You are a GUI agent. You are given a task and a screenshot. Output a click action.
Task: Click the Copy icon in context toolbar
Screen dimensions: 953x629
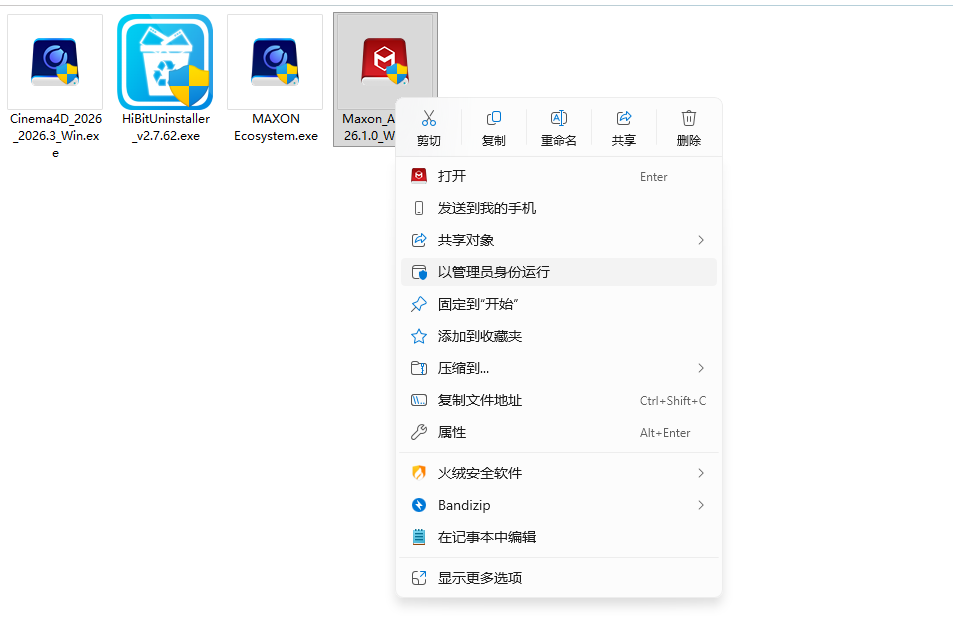pyautogui.click(x=494, y=118)
